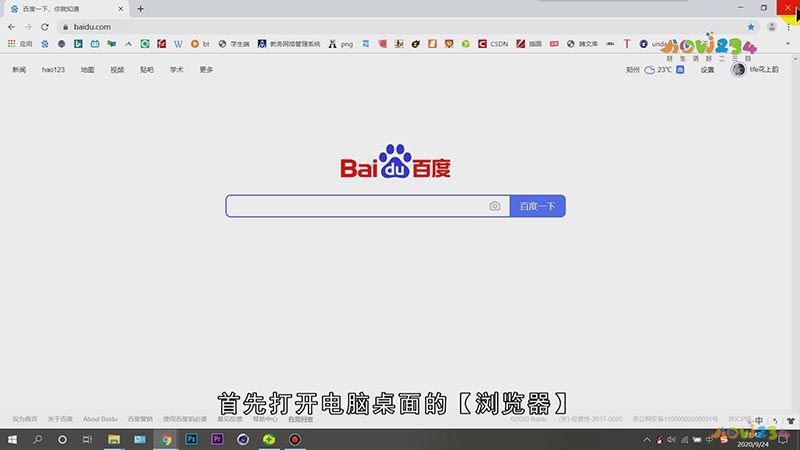Viewport: 800px width, 450px height.
Task: Select the 百度一下 browser tab
Action: (x=65, y=9)
